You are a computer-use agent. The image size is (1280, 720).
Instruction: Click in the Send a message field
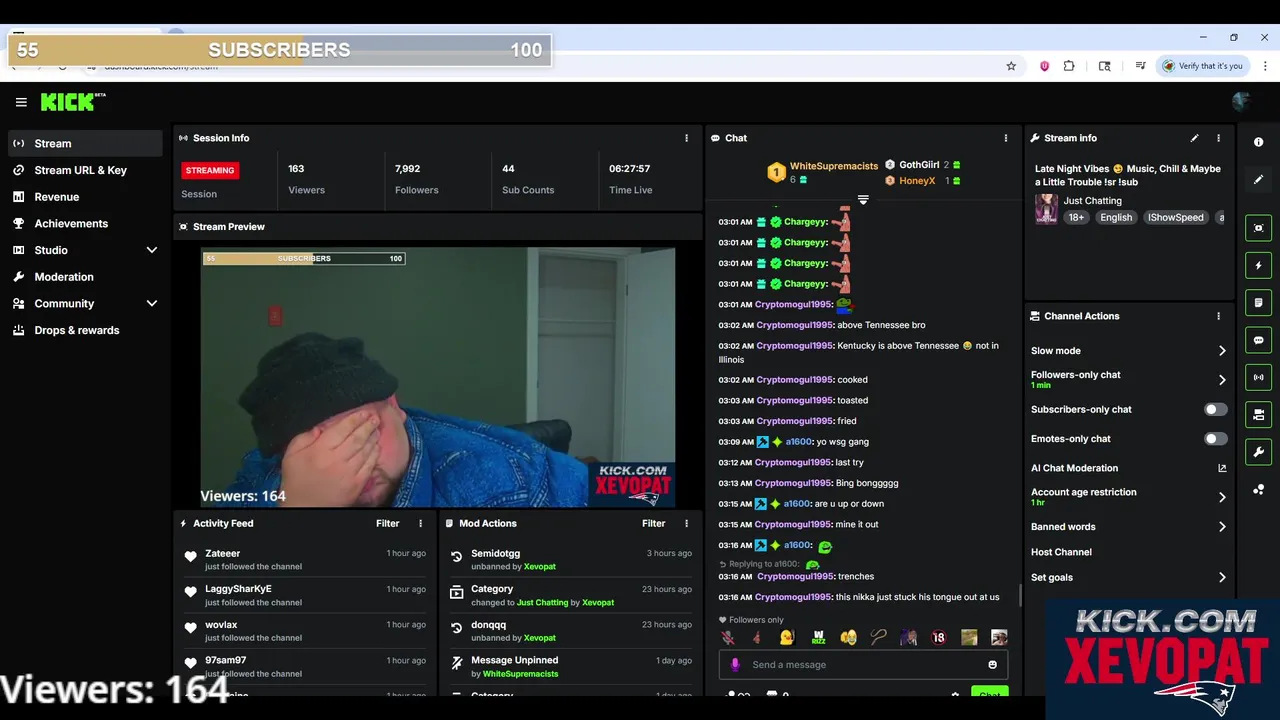(863, 665)
